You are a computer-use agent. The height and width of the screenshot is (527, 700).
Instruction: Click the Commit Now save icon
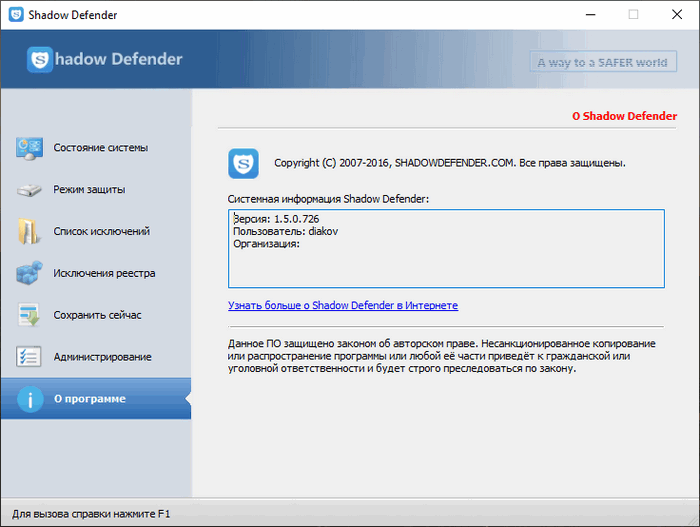[29, 314]
